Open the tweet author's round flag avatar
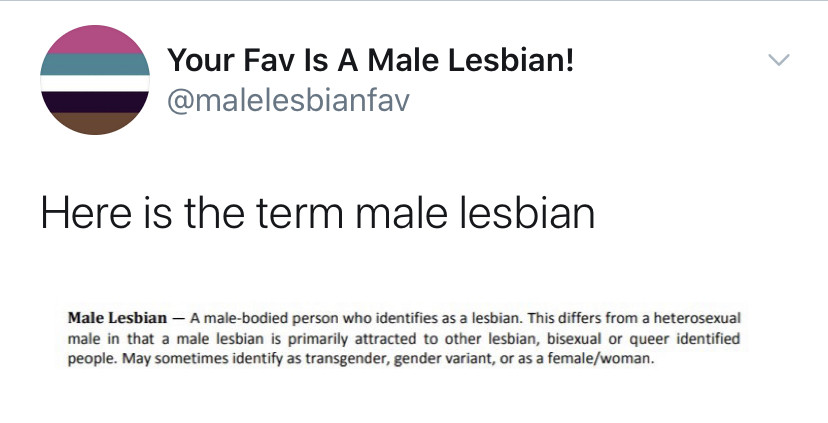Image resolution: width=828 pixels, height=423 pixels. pos(95,80)
